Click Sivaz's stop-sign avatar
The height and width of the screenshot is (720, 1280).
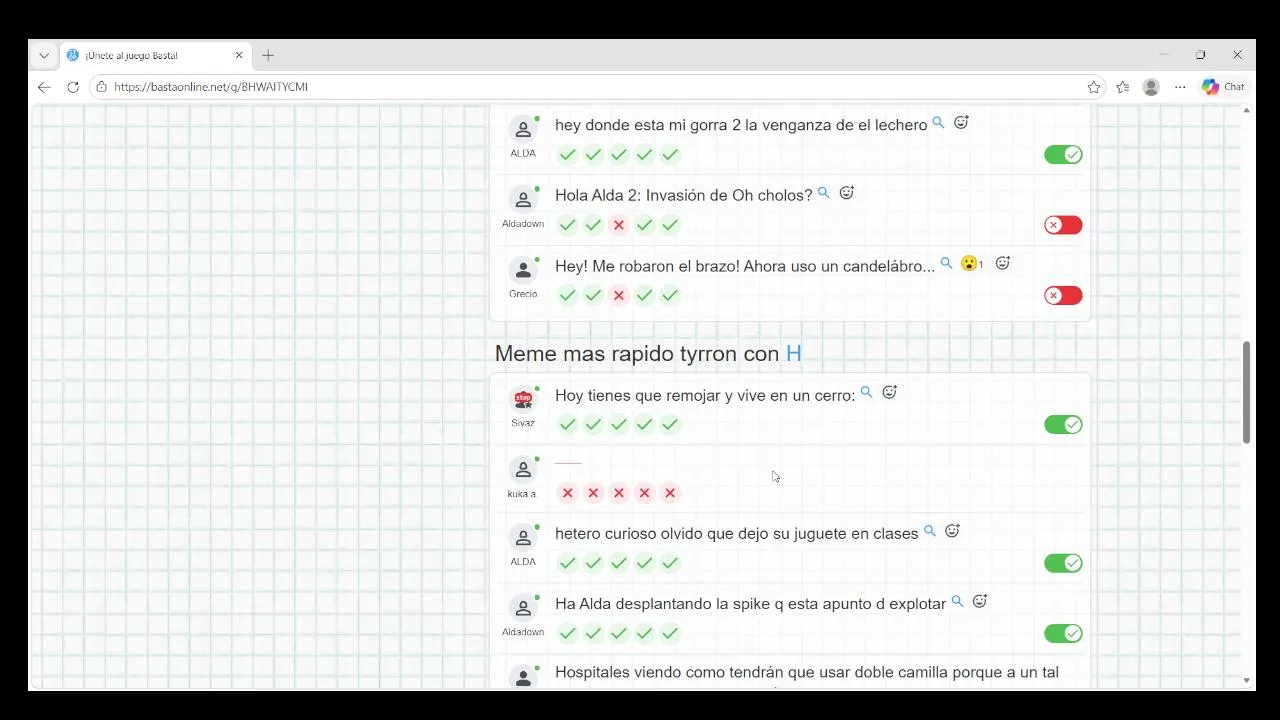coord(523,400)
